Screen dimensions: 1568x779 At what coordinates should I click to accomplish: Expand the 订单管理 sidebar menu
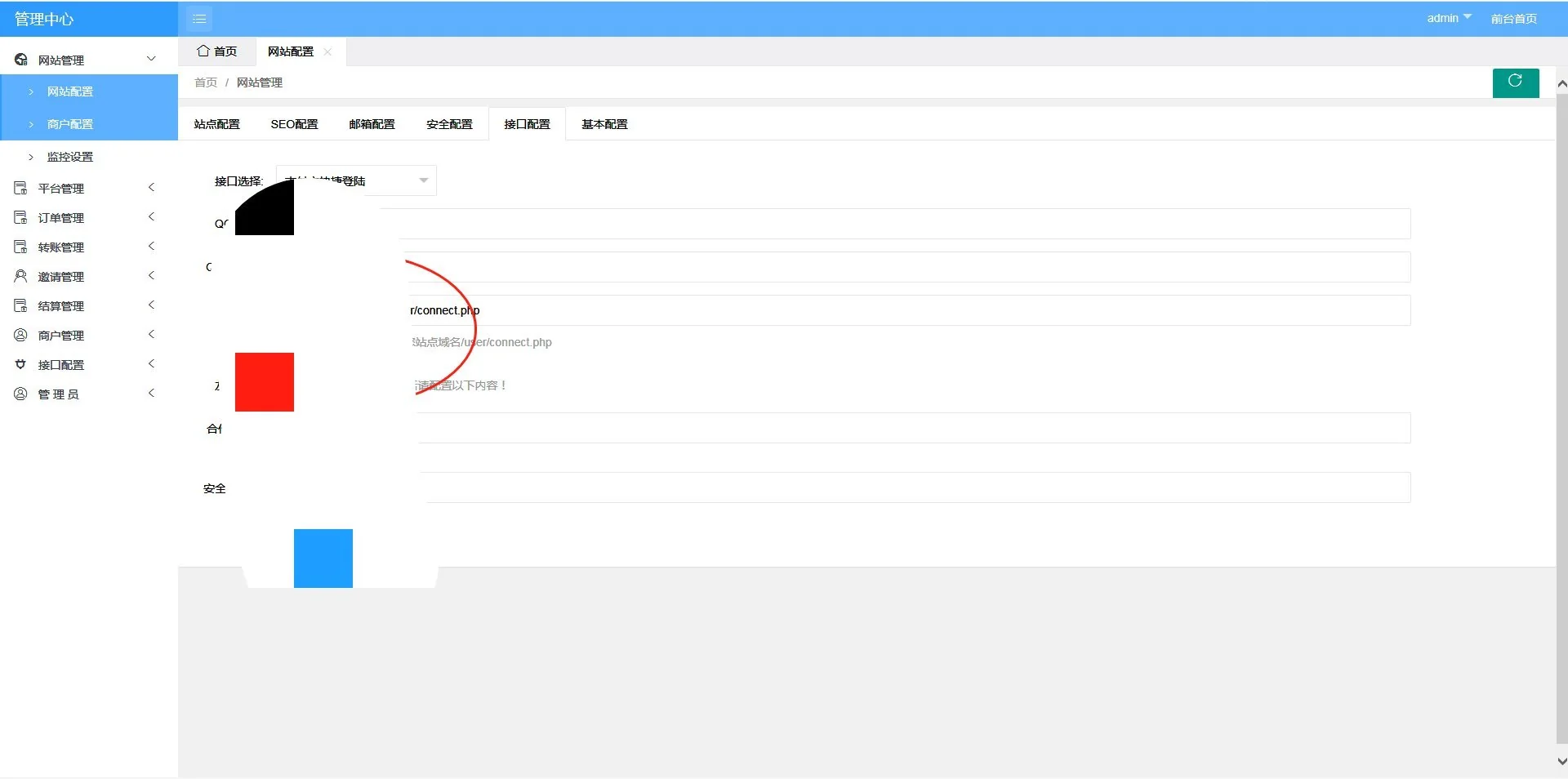click(x=151, y=217)
